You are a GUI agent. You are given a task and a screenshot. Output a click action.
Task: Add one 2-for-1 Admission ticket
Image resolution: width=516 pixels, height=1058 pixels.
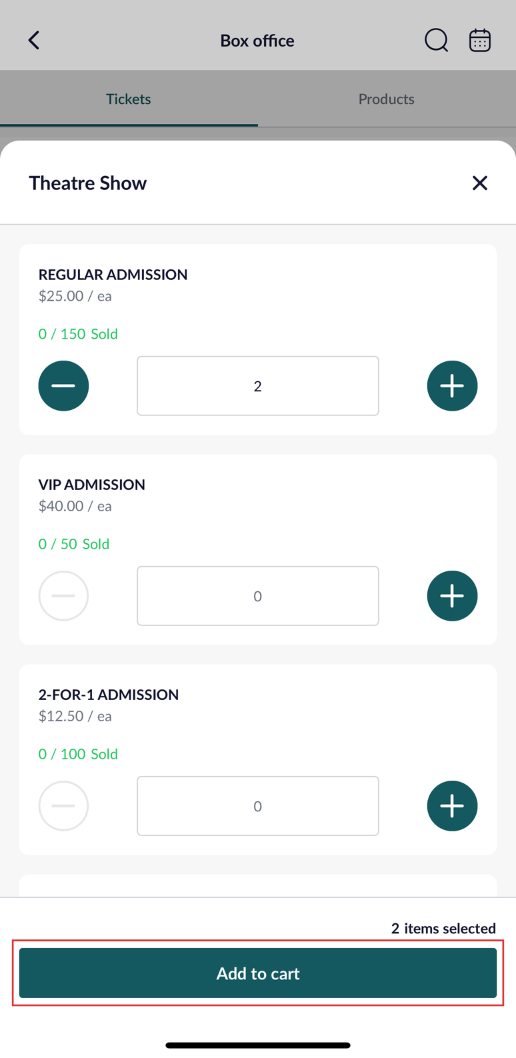452,806
